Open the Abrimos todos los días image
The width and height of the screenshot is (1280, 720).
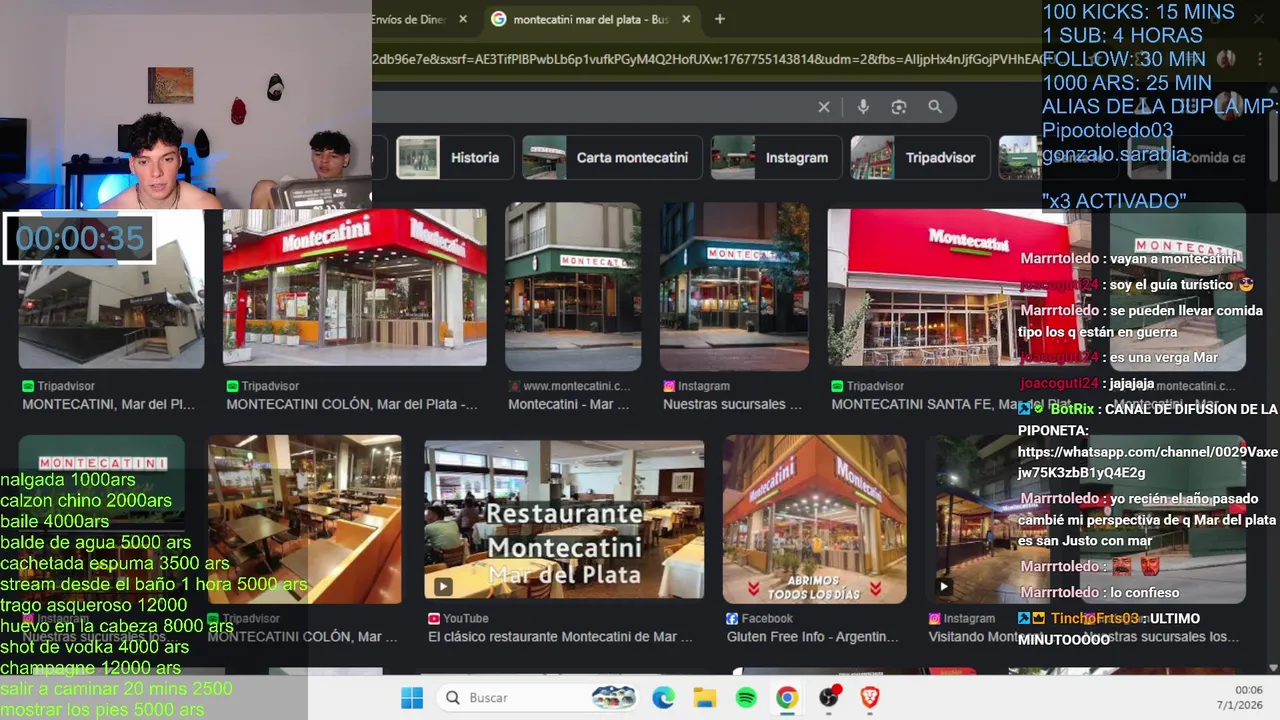815,520
